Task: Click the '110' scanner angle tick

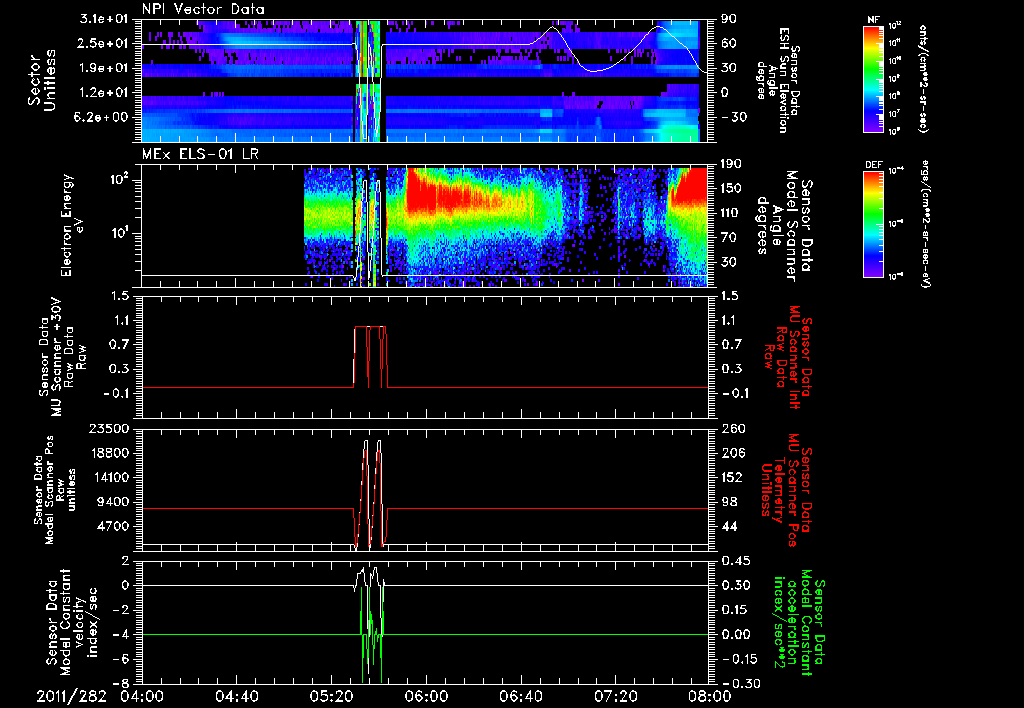Action: (731, 213)
